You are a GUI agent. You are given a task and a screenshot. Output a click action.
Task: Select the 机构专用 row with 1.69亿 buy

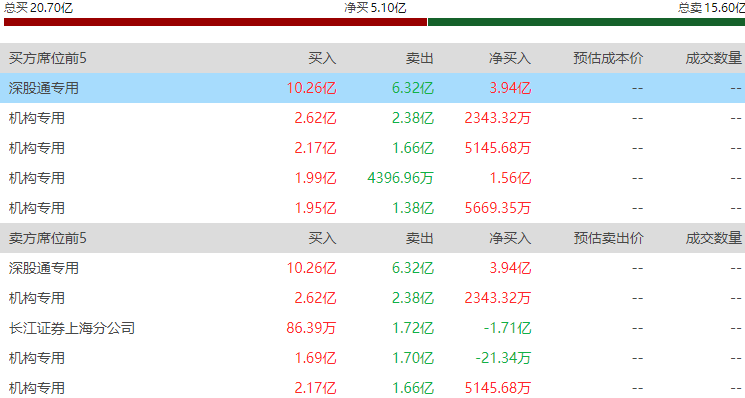(372, 358)
